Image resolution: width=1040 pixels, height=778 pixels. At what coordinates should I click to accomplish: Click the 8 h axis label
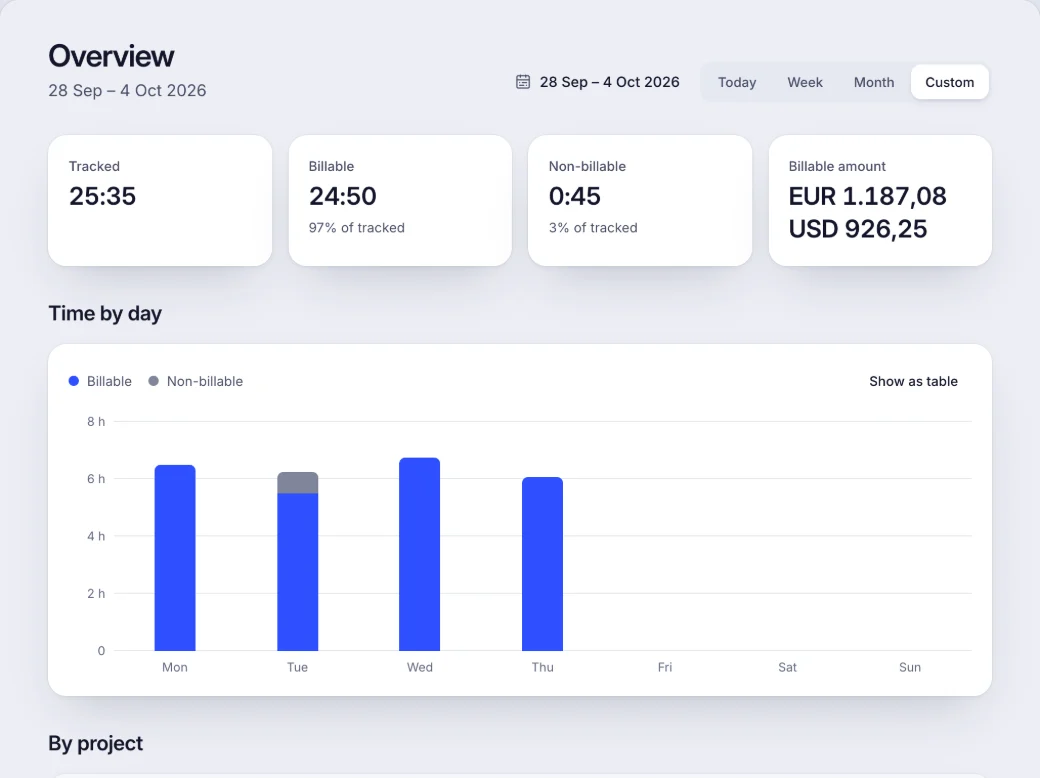point(96,421)
